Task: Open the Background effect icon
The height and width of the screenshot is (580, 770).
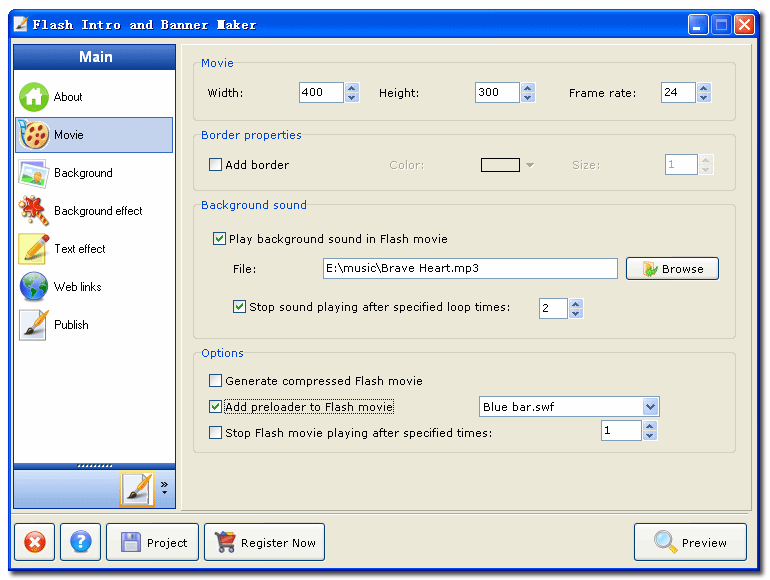Action: coord(34,211)
